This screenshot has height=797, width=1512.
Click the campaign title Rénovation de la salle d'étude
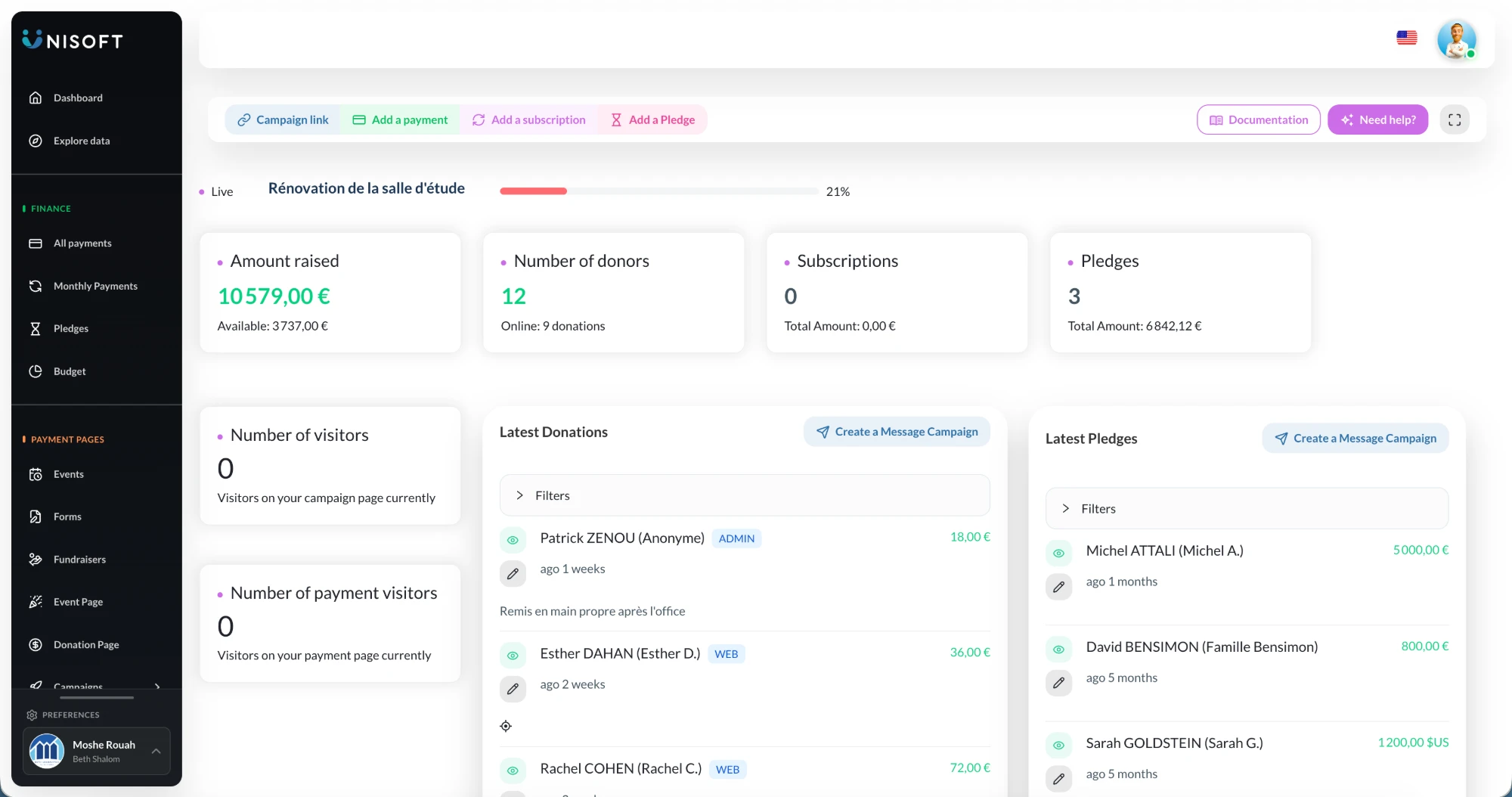[367, 188]
